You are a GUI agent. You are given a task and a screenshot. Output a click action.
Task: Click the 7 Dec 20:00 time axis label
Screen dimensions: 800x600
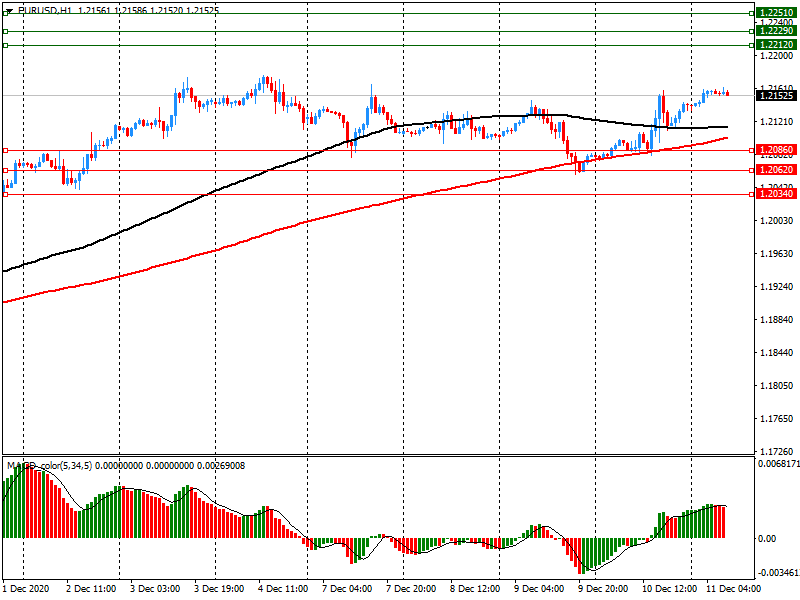point(411,589)
